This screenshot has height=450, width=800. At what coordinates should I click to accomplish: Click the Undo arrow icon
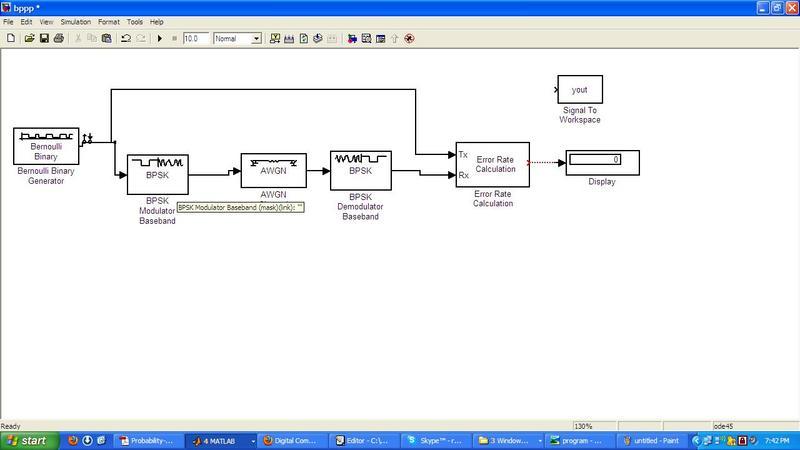[x=126, y=39]
